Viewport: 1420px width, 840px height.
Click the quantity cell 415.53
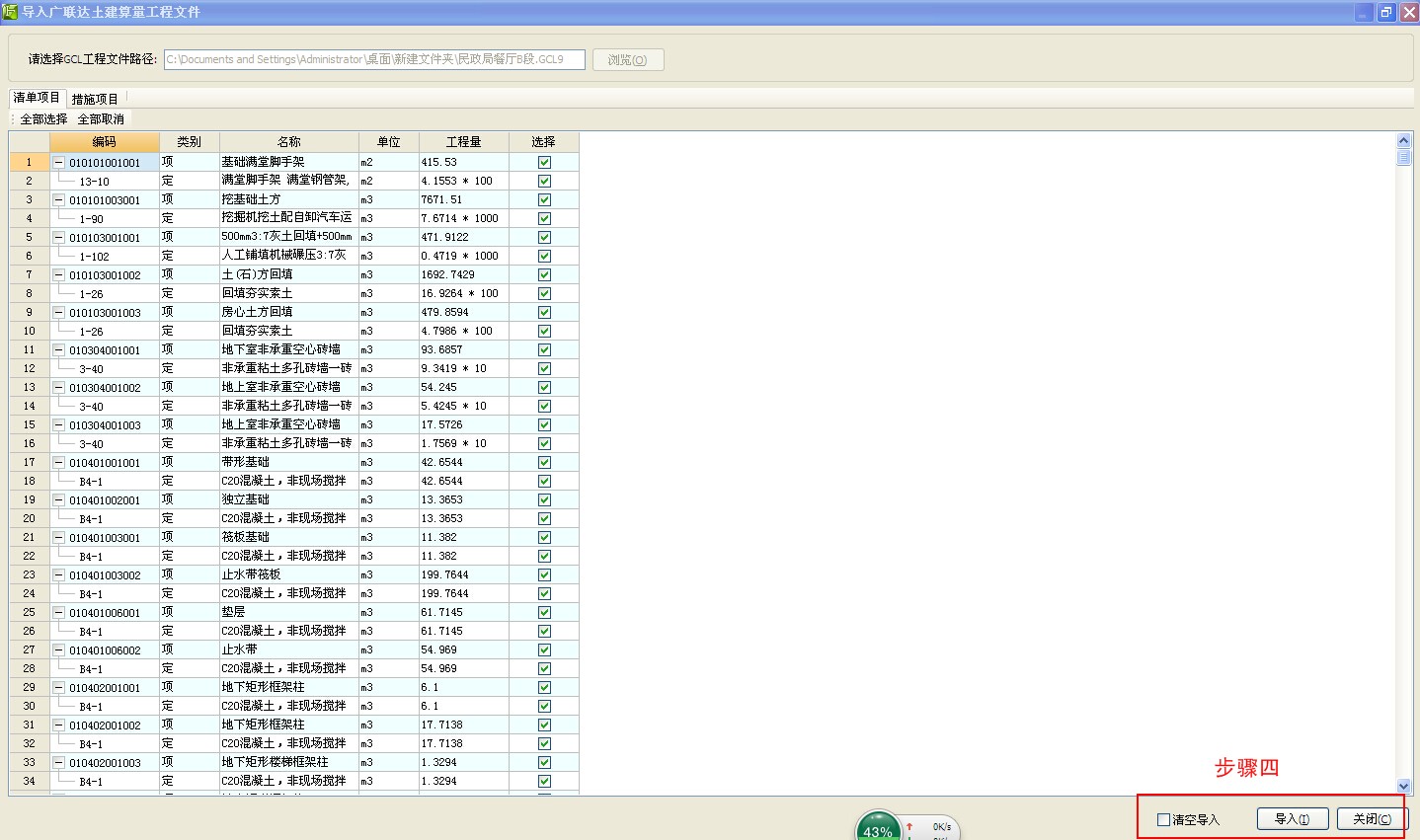coord(464,162)
